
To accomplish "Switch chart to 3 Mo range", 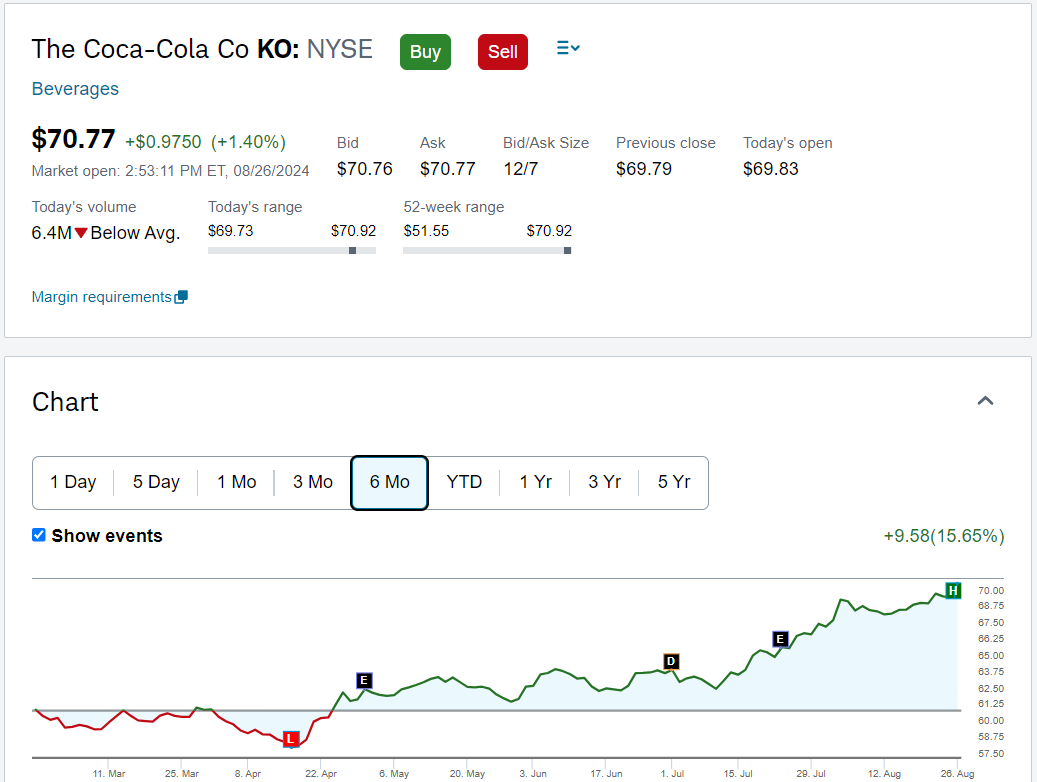I will click(x=313, y=482).
